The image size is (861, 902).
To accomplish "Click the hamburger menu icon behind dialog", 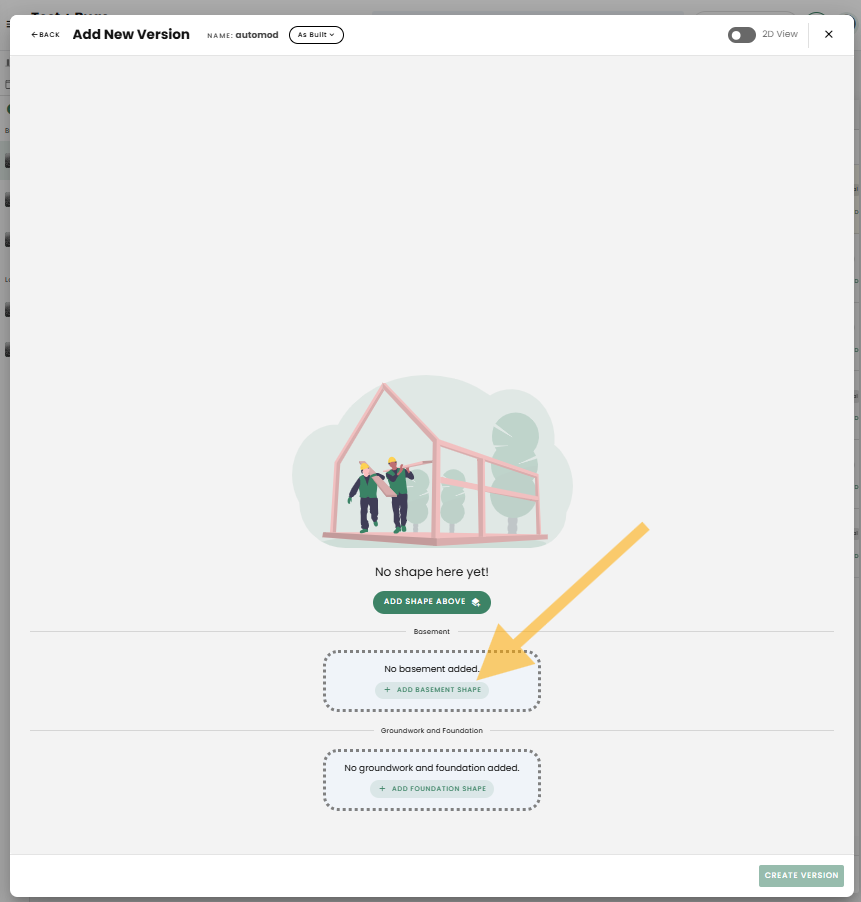I will coord(8,24).
